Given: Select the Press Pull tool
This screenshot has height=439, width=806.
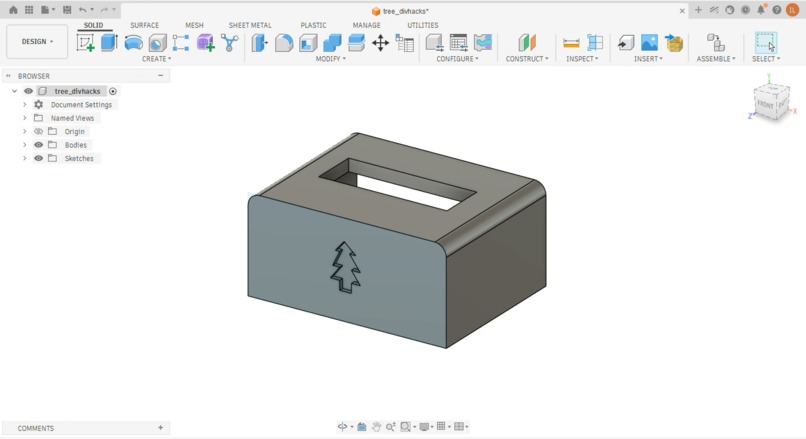Looking at the screenshot, I should coord(260,43).
